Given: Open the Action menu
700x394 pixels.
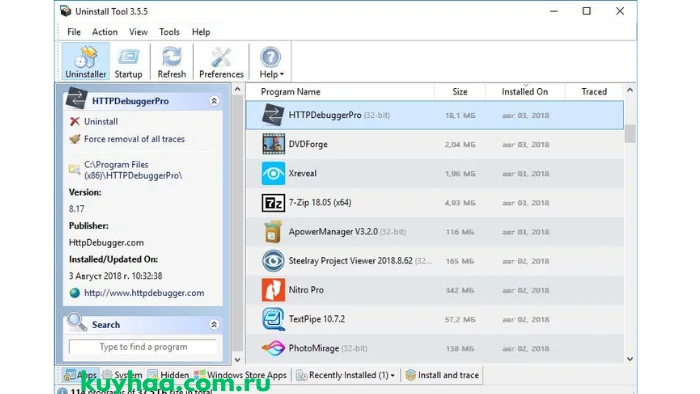Looking at the screenshot, I should (104, 32).
